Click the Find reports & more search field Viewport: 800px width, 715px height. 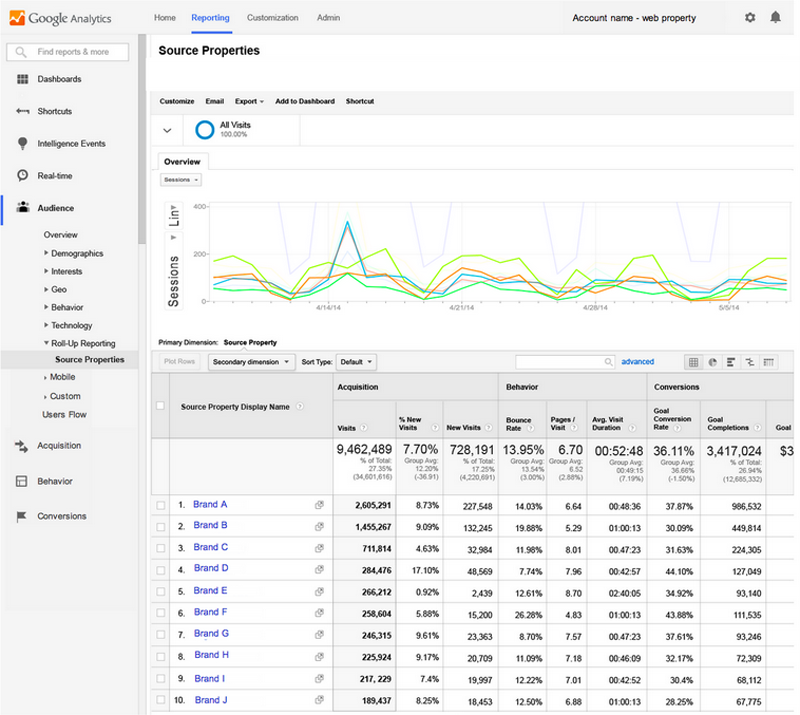point(72,51)
